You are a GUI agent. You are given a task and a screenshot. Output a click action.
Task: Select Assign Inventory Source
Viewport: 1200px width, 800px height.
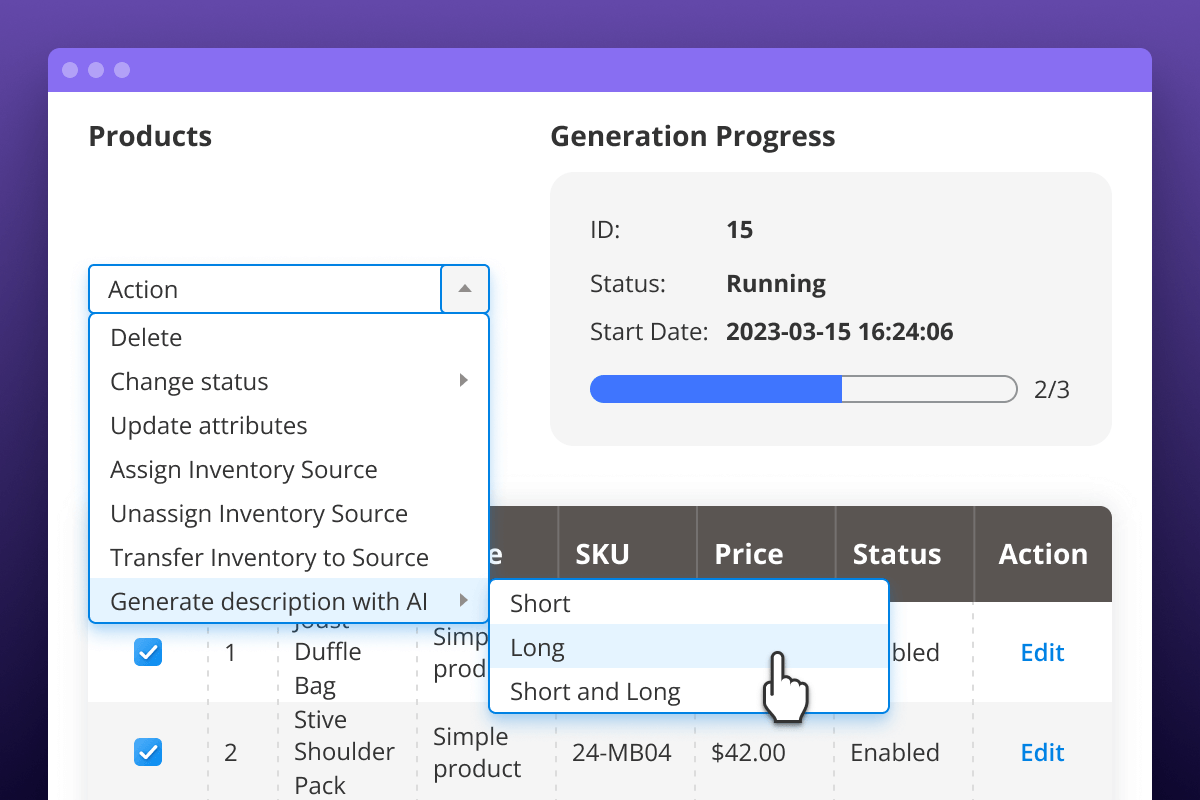click(x=244, y=470)
